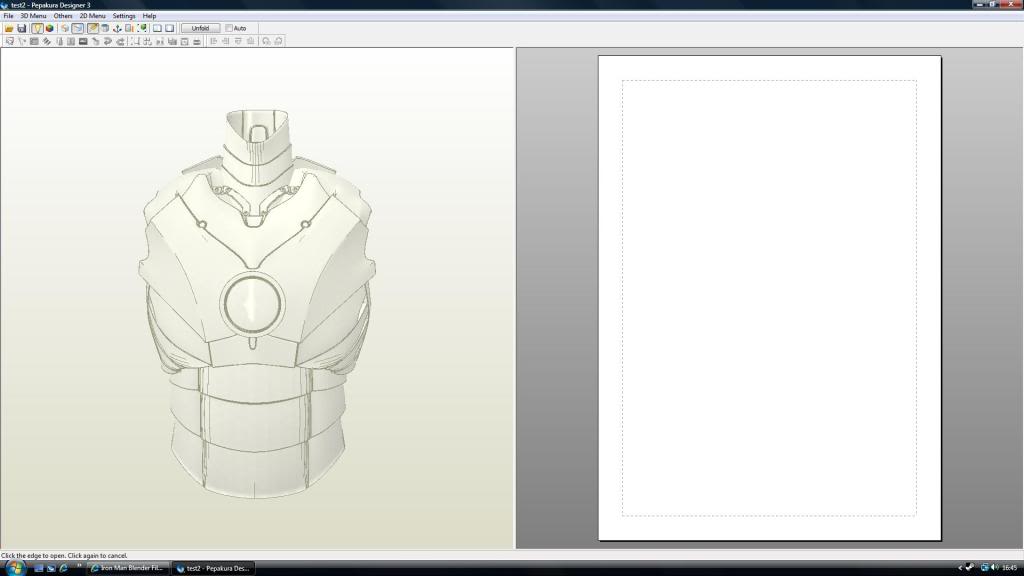Open the 3D Menu
This screenshot has height=576, width=1024.
click(x=33, y=16)
